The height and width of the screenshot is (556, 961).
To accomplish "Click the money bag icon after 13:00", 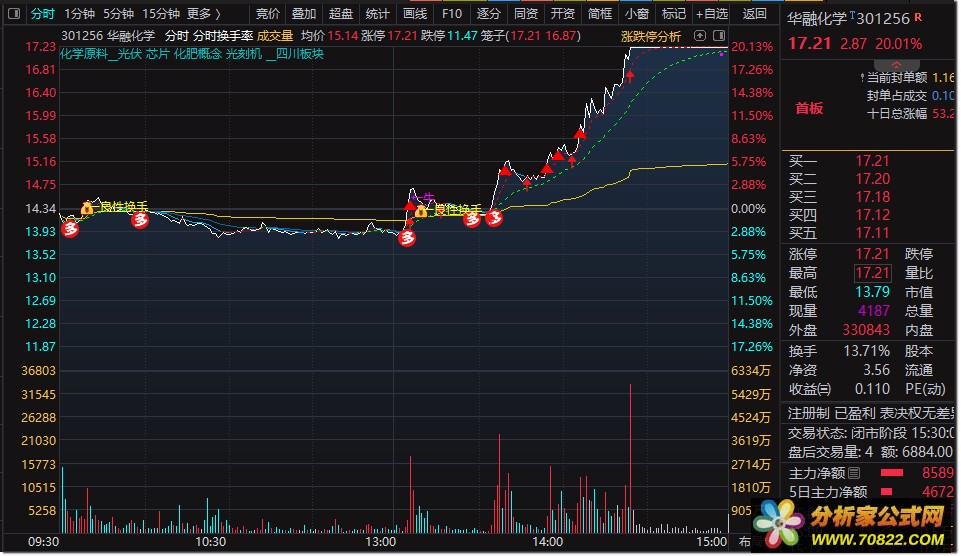I will (421, 211).
